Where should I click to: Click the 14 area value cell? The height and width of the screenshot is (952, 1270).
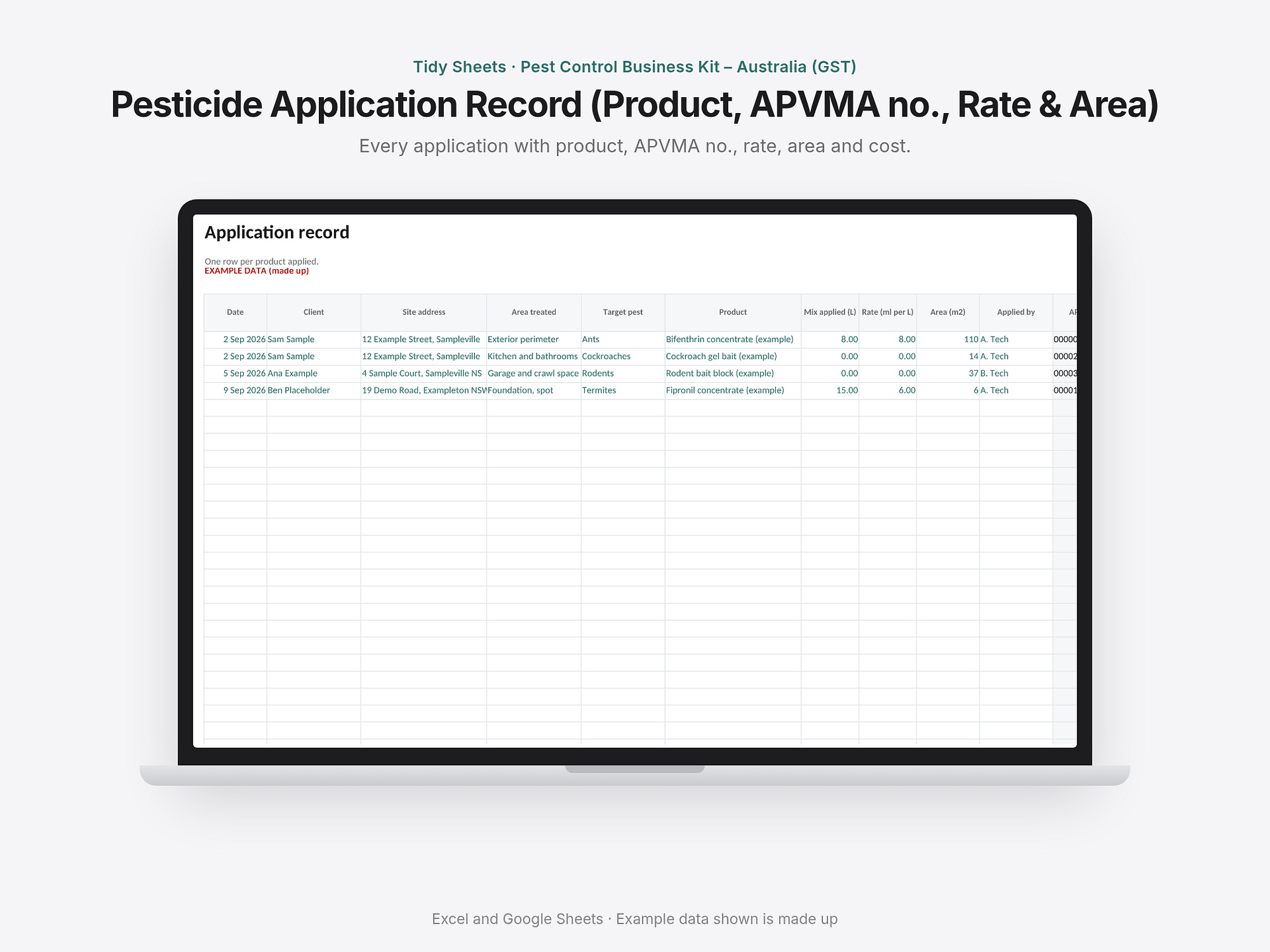point(947,356)
